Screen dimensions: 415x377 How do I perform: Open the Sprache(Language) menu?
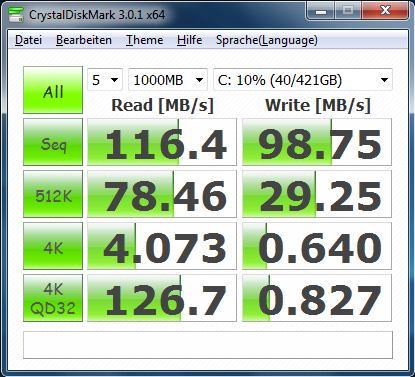(x=267, y=40)
